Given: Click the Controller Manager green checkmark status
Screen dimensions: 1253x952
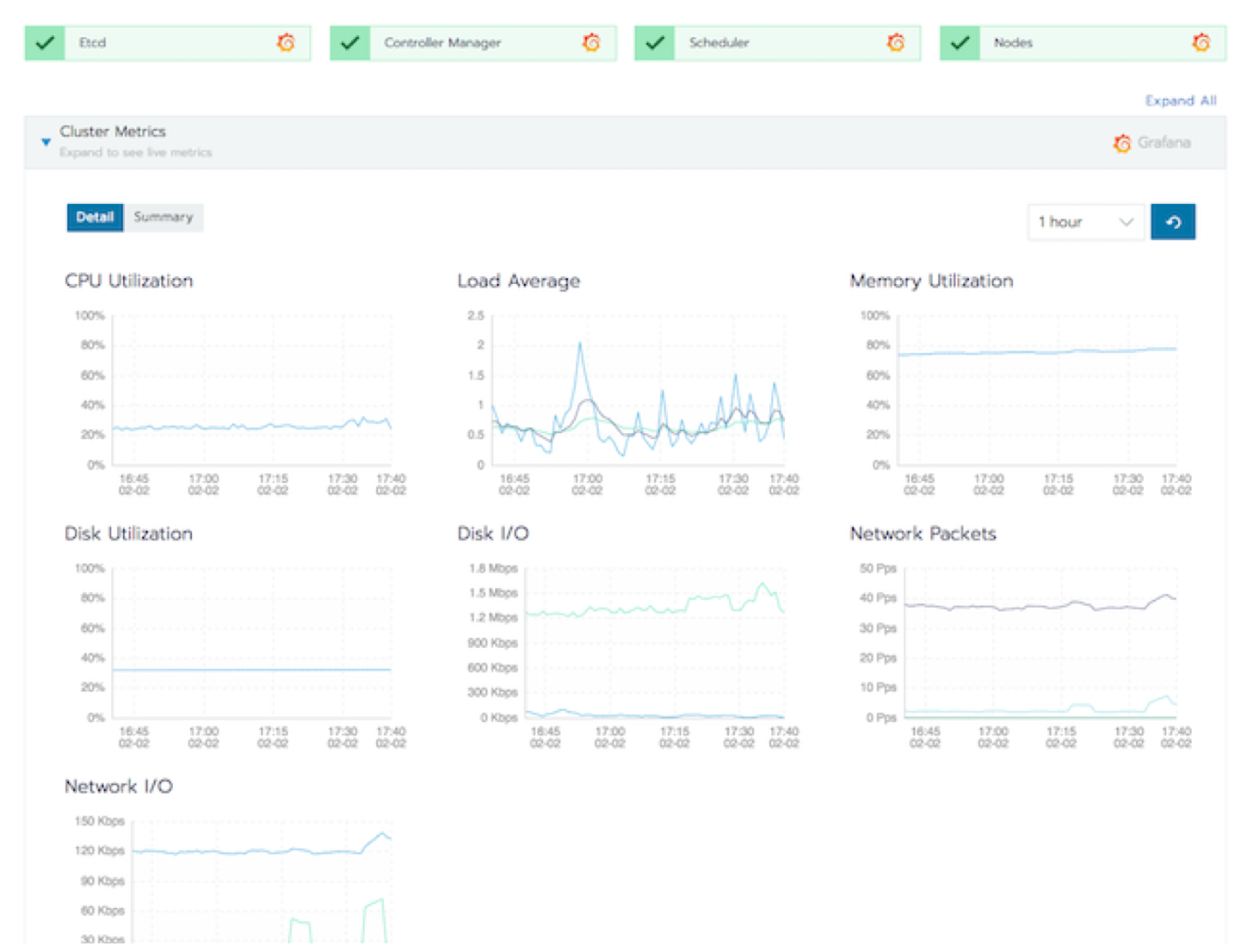Looking at the screenshot, I should coord(350,42).
